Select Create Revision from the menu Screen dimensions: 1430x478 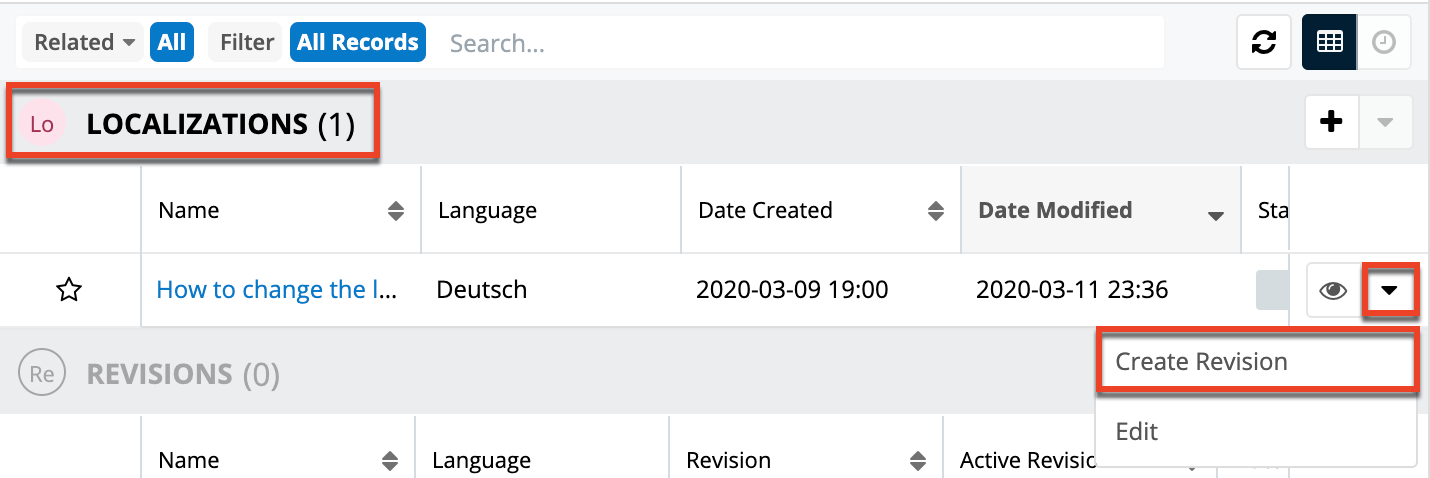click(x=1201, y=362)
